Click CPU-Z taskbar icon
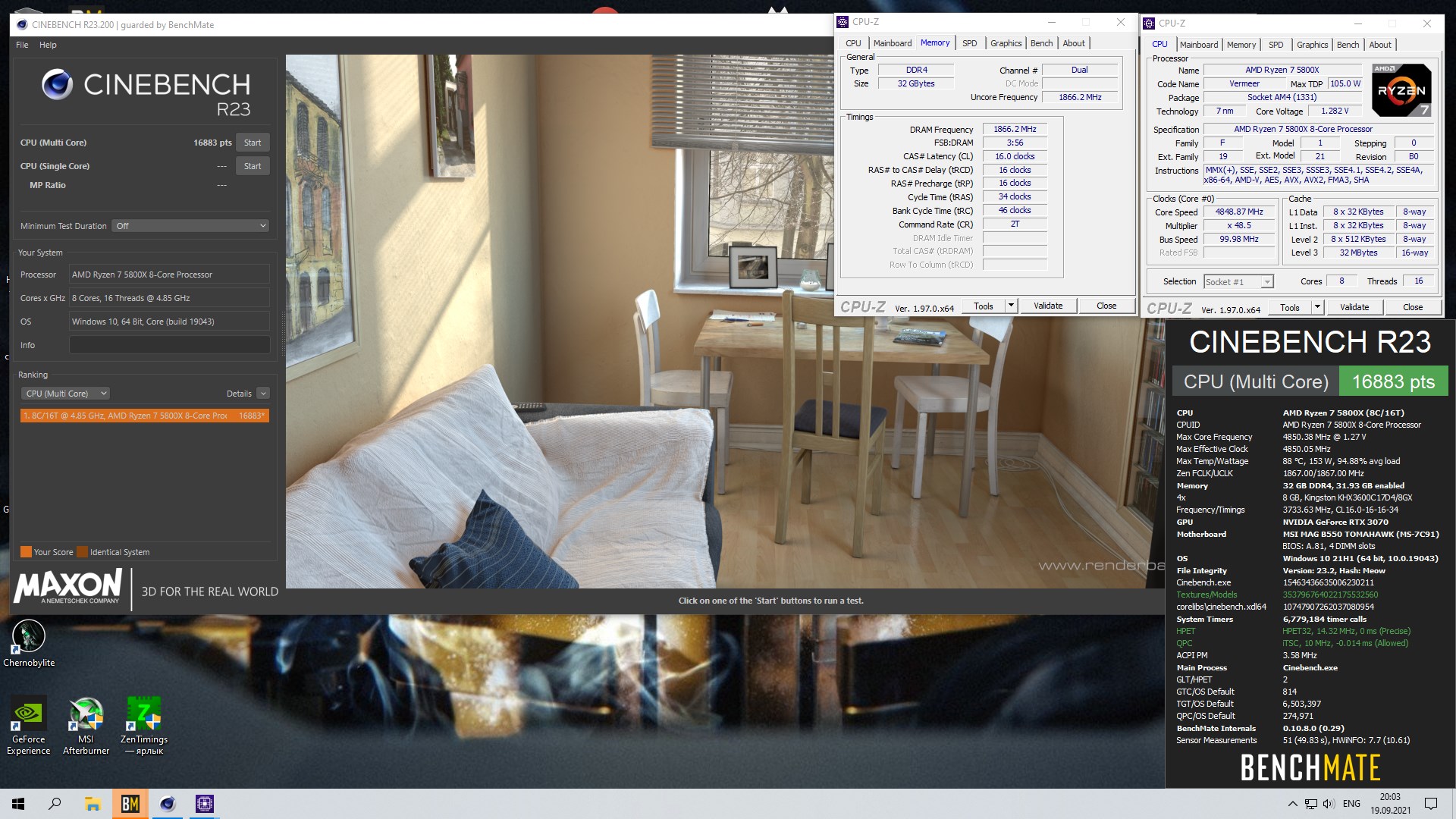This screenshot has height=819, width=1456. pyautogui.click(x=205, y=804)
